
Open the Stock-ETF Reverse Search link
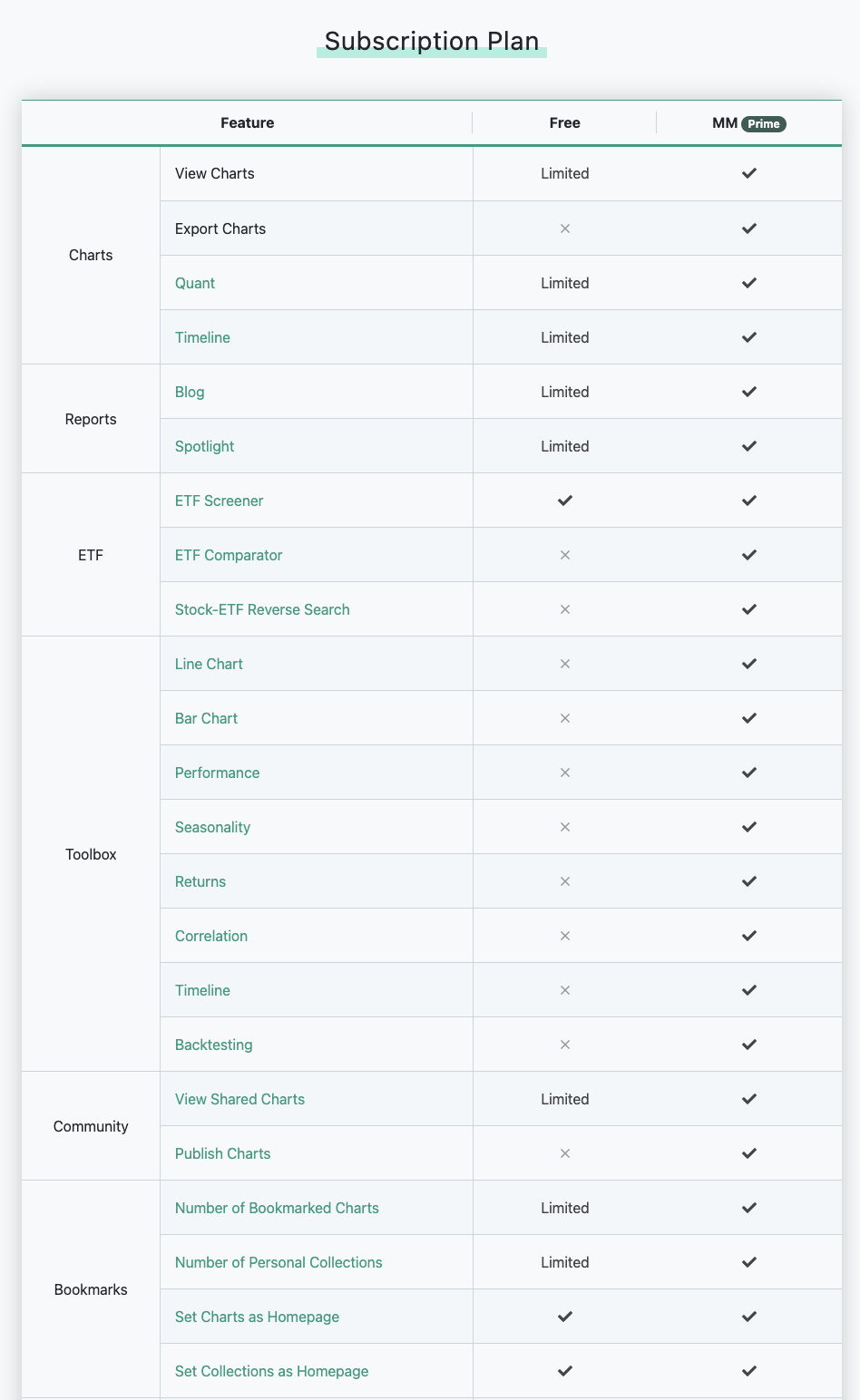(262, 608)
